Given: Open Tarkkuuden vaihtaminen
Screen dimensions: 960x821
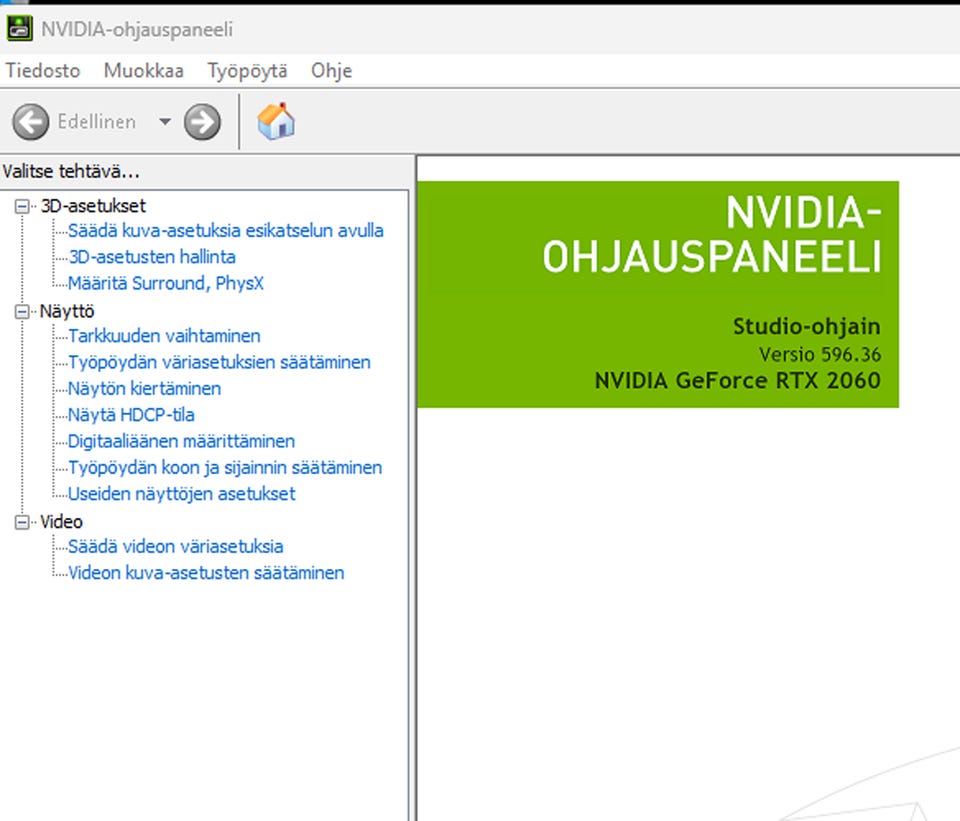Looking at the screenshot, I should pyautogui.click(x=164, y=336).
